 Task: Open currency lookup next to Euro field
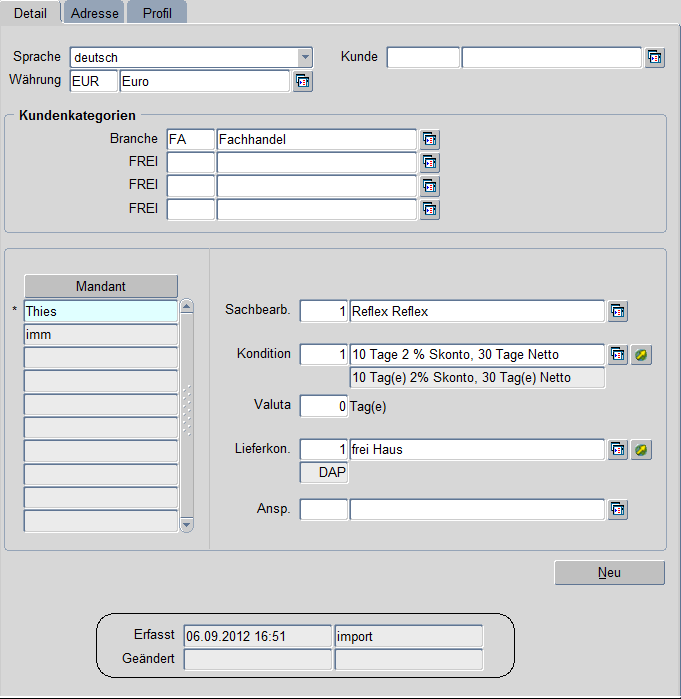click(303, 81)
